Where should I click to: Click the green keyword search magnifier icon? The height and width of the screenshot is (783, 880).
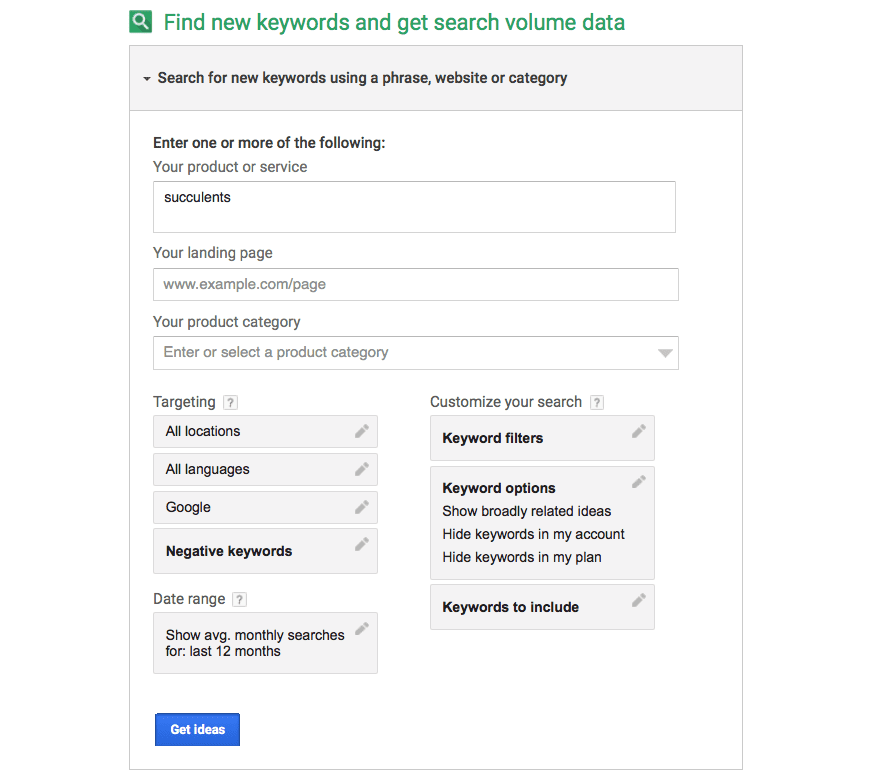point(140,20)
